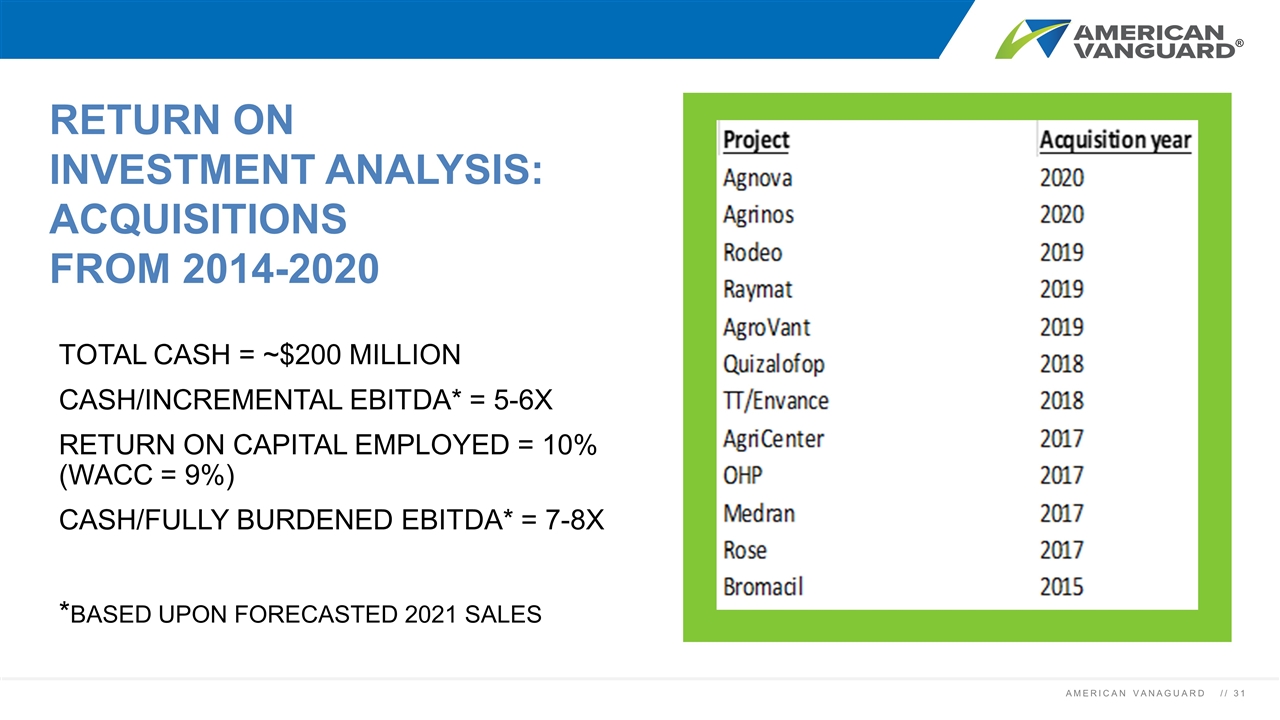
Task: Select the "Cash/Incremental EBITDA* = 5-6X" line
Action: (x=306, y=401)
